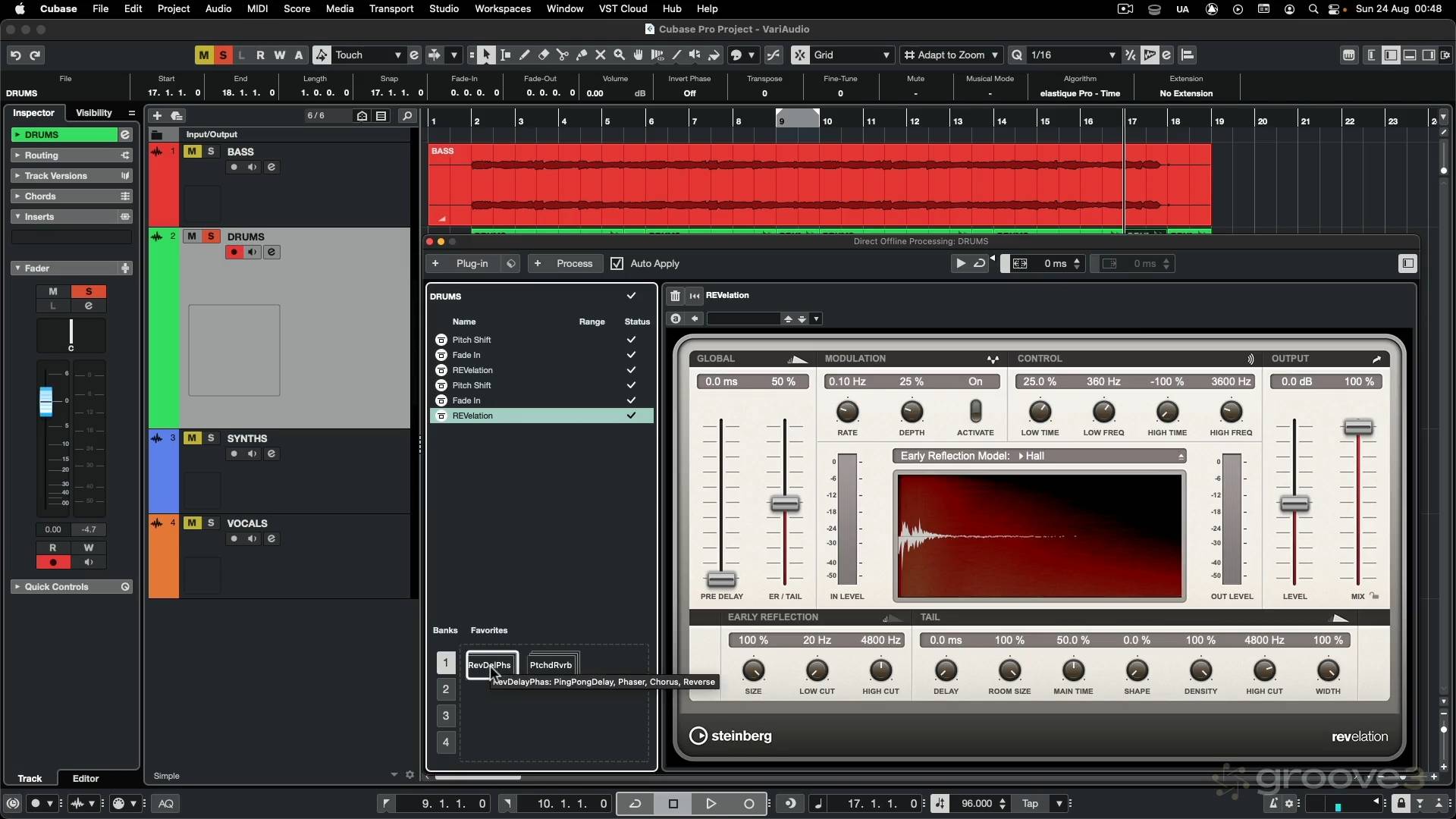Open the 1/16 quantize preset dropdown
Screen dimensions: 1456x819
(x=1112, y=55)
